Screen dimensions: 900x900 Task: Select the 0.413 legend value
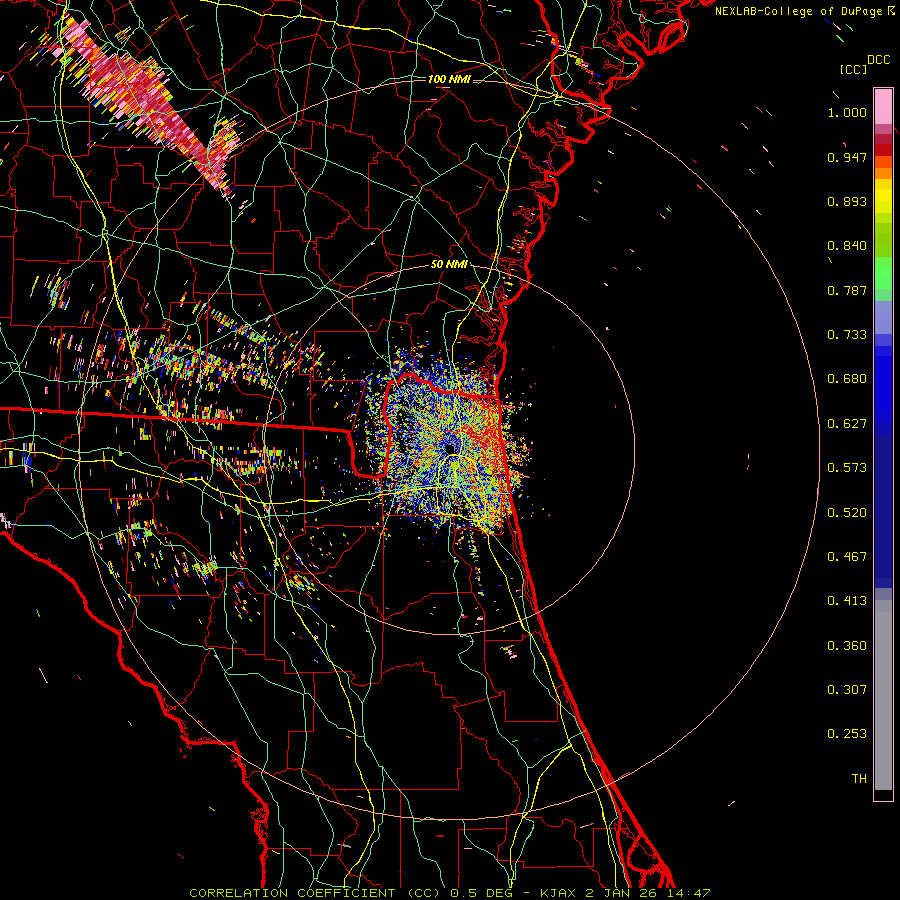tap(847, 601)
